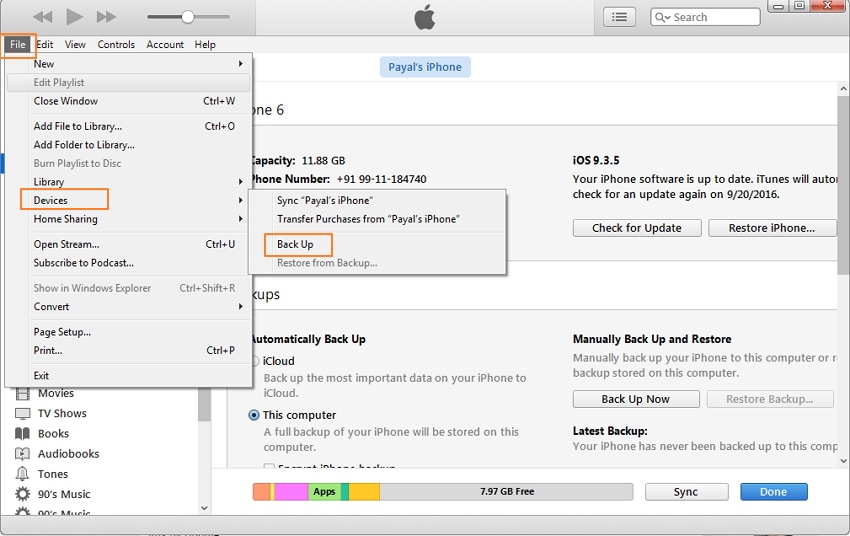This screenshot has width=850, height=536.
Task: Click main pane scrollbar down arrow
Action: (x=843, y=461)
